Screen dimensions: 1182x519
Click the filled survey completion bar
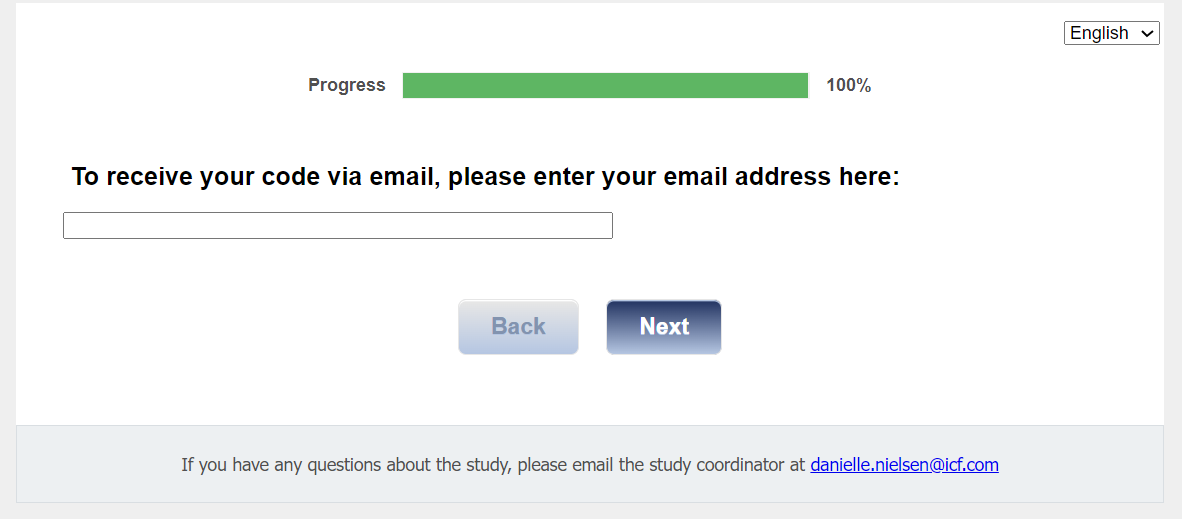(605, 86)
